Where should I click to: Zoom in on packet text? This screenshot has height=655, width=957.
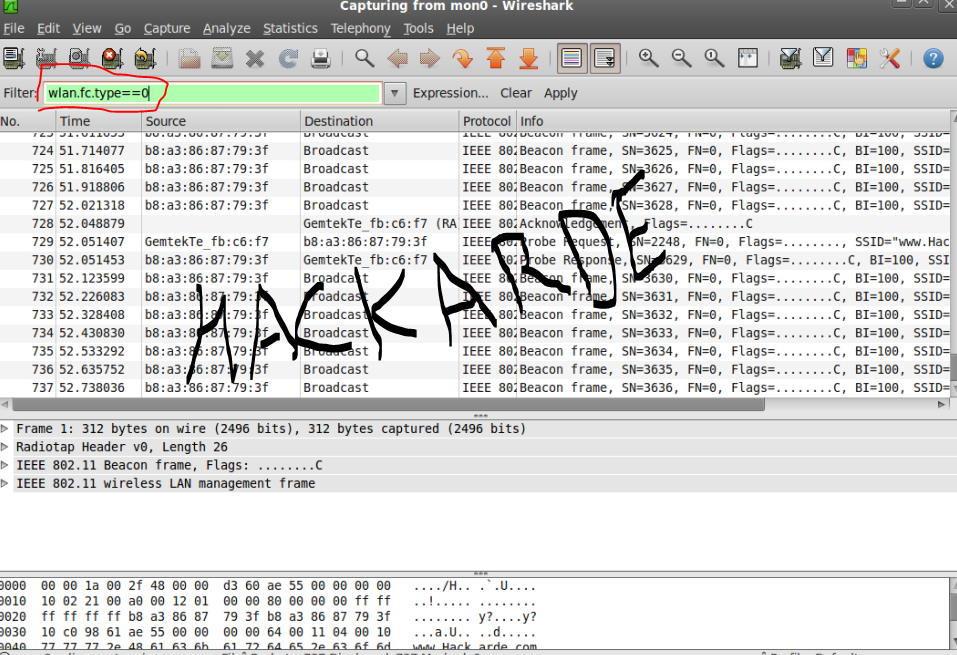pos(648,58)
